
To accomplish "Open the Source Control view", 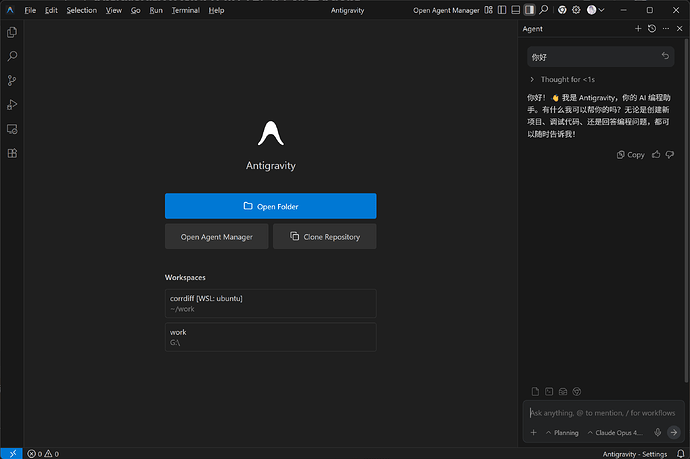I will (x=12, y=81).
